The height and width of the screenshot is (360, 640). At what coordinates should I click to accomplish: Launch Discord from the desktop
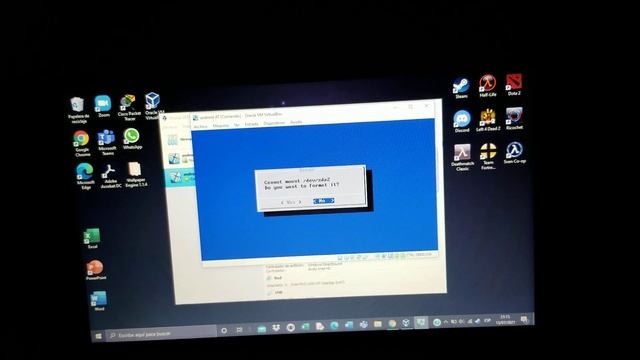tap(462, 122)
